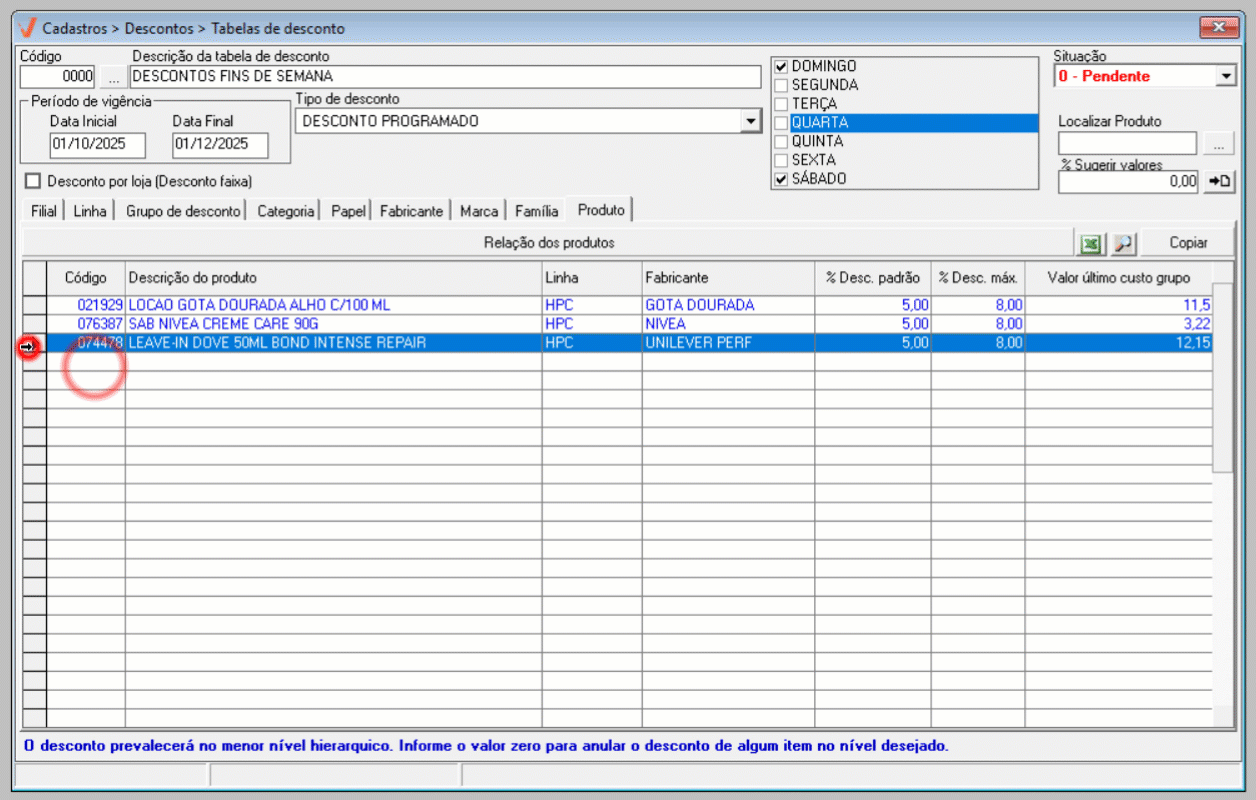This screenshot has height=800, width=1256.
Task: Open the Grupo de desconto tab
Action: (183, 211)
